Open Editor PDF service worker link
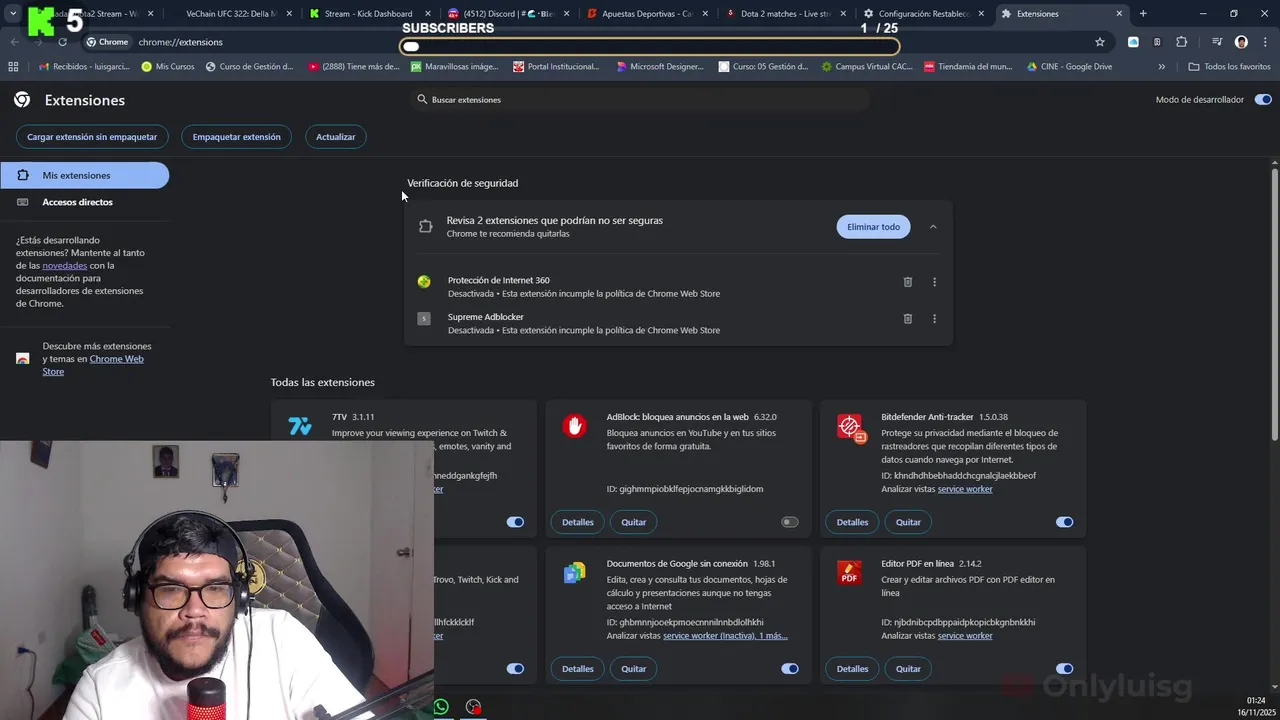The width and height of the screenshot is (1280, 720). click(965, 636)
